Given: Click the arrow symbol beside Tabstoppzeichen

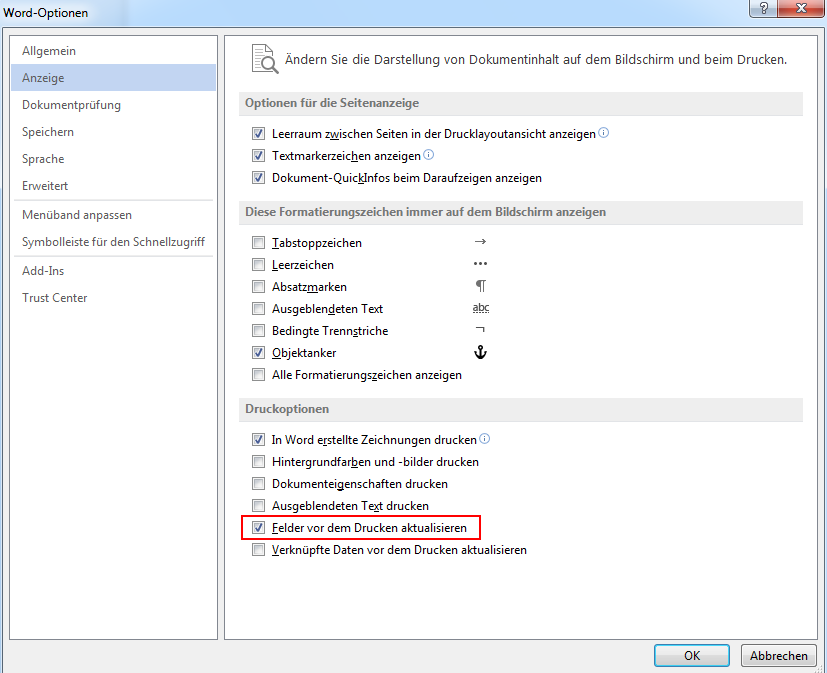Looking at the screenshot, I should click(x=480, y=242).
